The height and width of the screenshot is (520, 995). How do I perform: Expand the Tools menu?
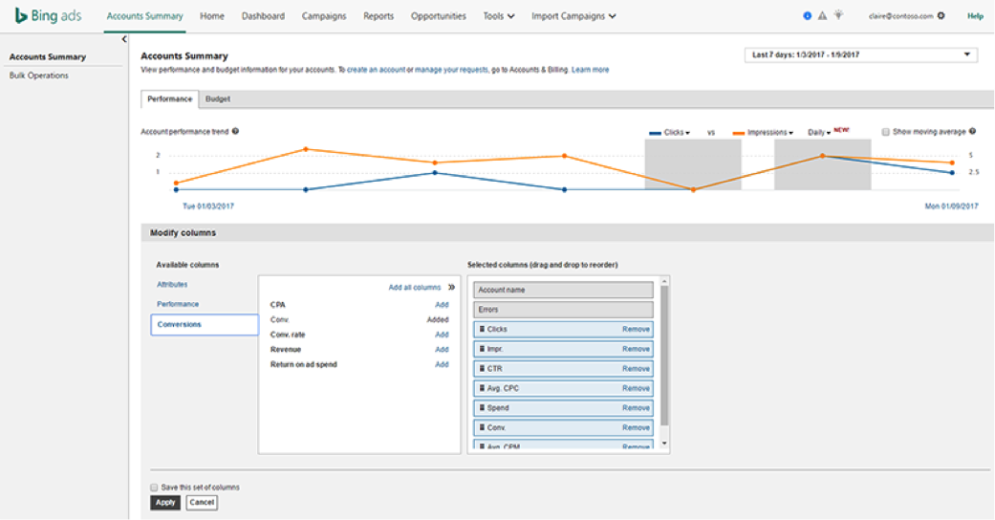[x=499, y=16]
